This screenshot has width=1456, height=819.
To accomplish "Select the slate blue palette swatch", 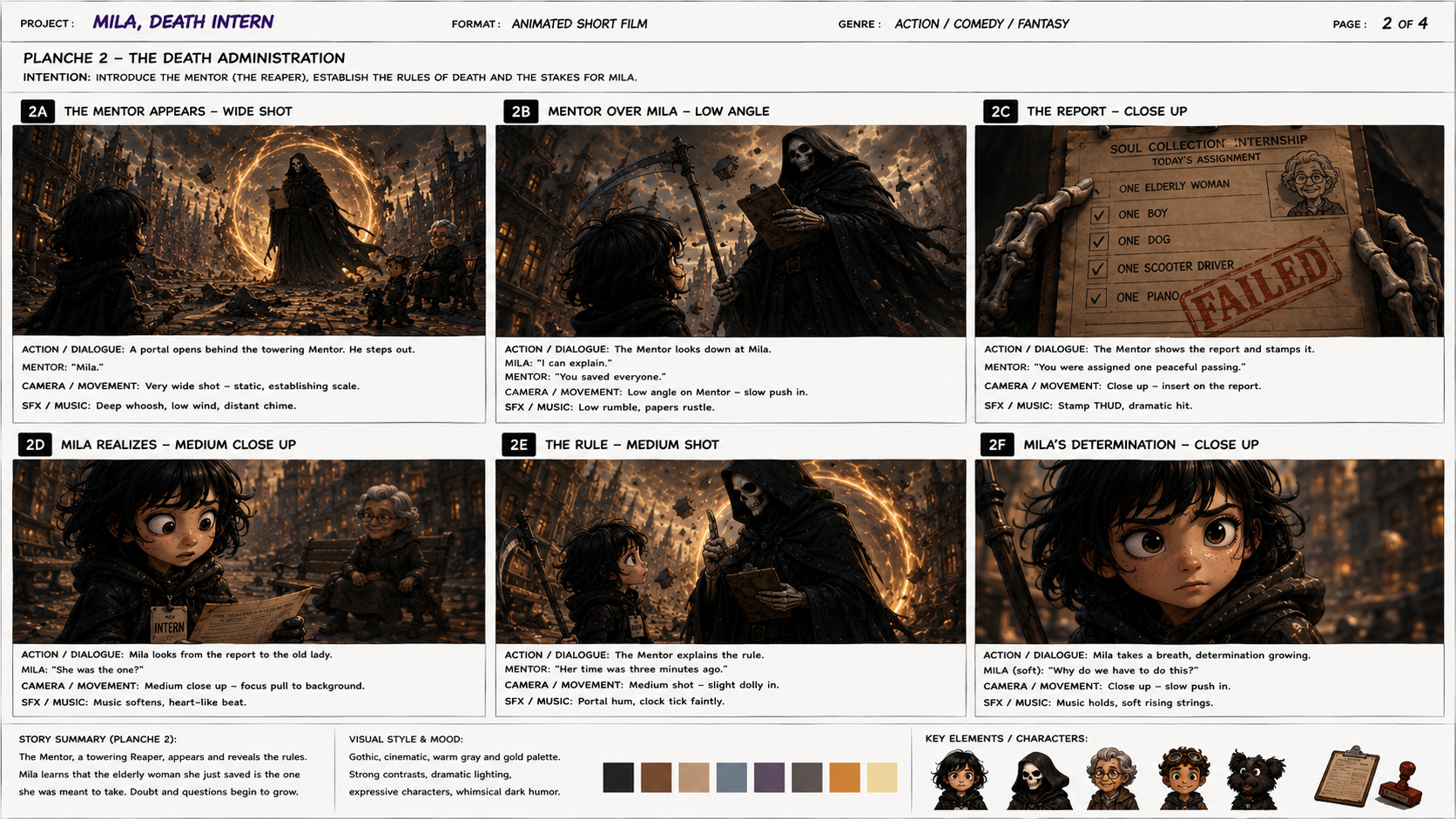I will [731, 777].
